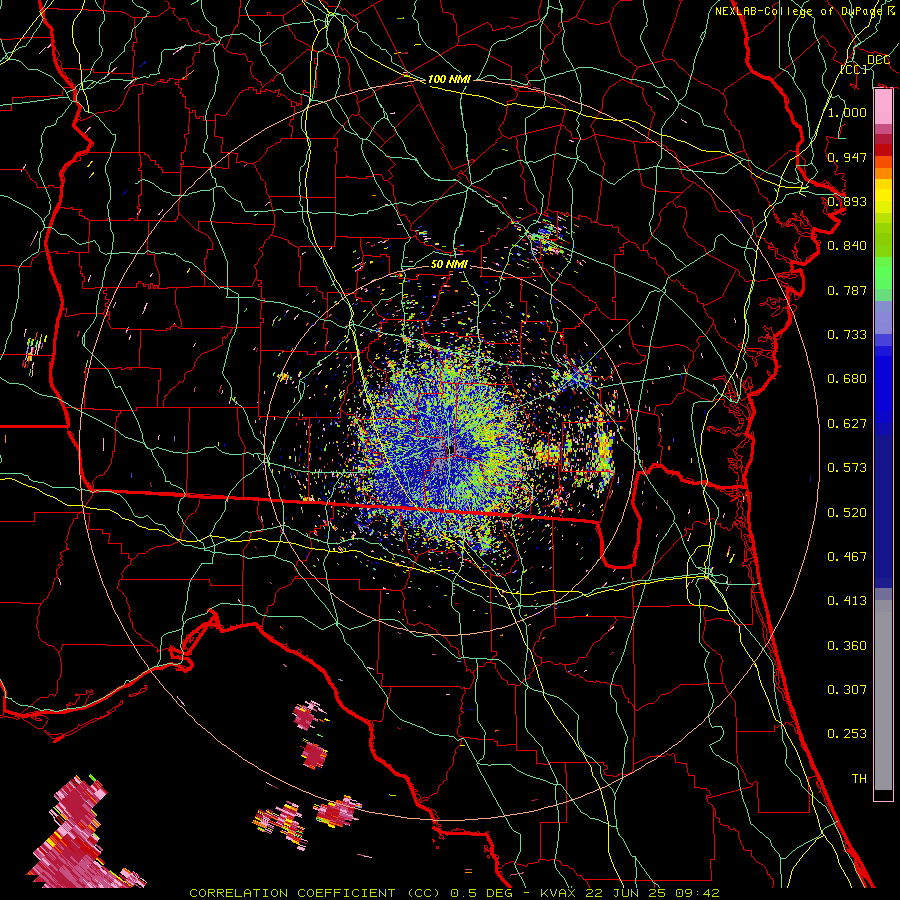This screenshot has height=900, width=900.
Task: Click the TH threshold label on scale
Action: click(x=859, y=779)
